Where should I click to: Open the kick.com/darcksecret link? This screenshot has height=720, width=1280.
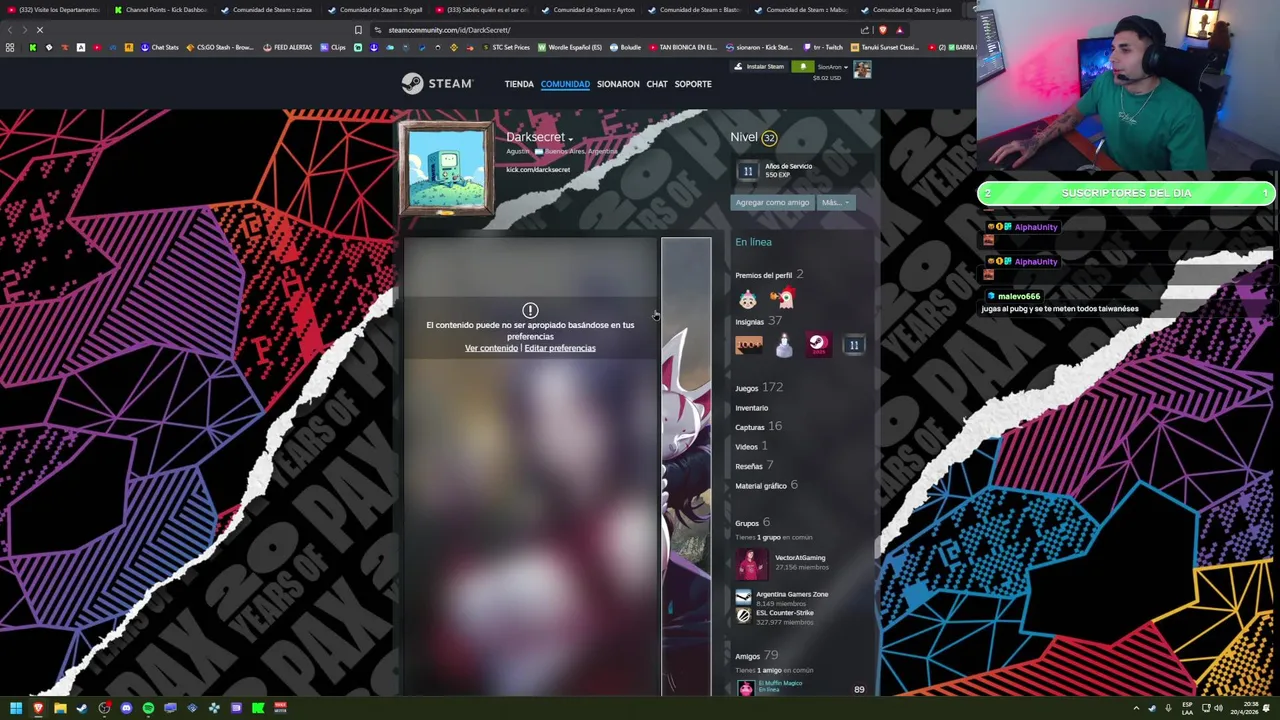538,170
